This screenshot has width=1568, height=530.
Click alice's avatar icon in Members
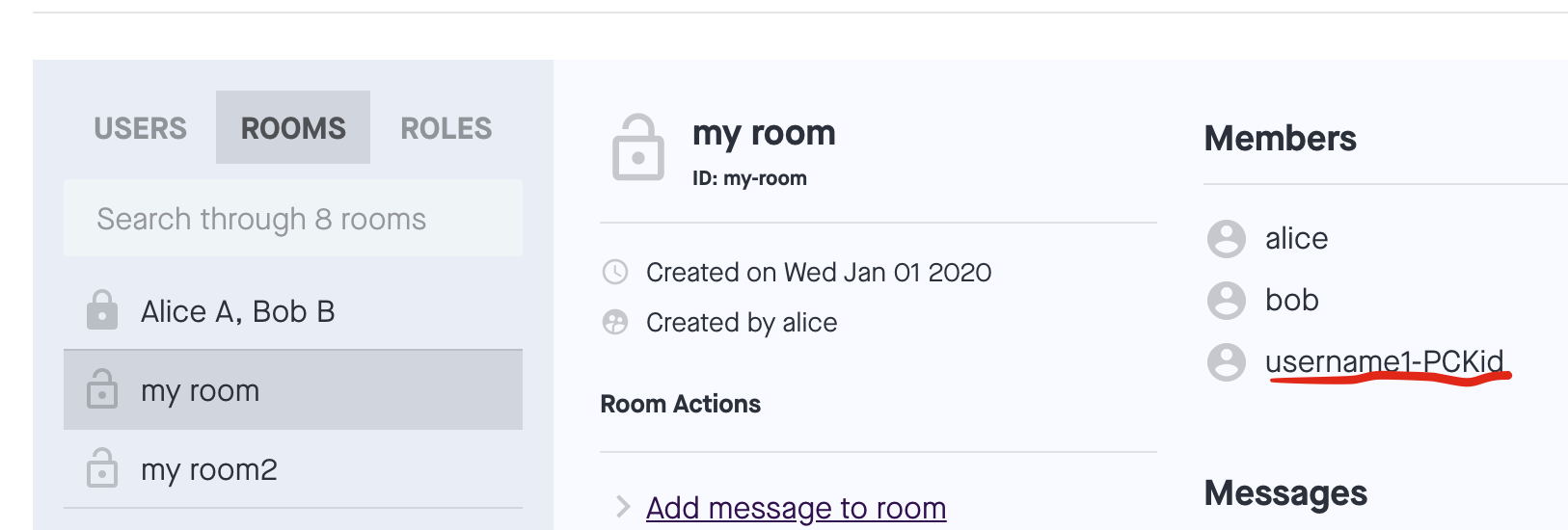click(x=1227, y=239)
